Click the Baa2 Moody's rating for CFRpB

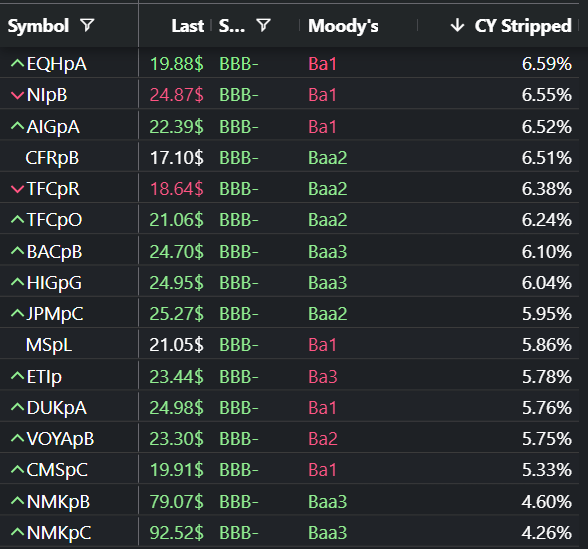[x=327, y=158]
